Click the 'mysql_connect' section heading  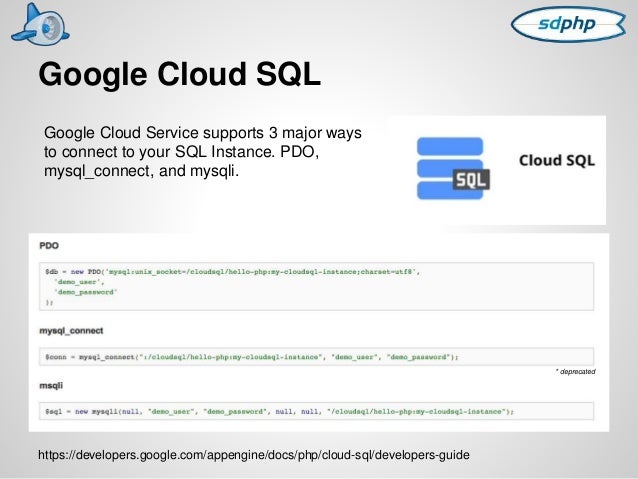71,331
